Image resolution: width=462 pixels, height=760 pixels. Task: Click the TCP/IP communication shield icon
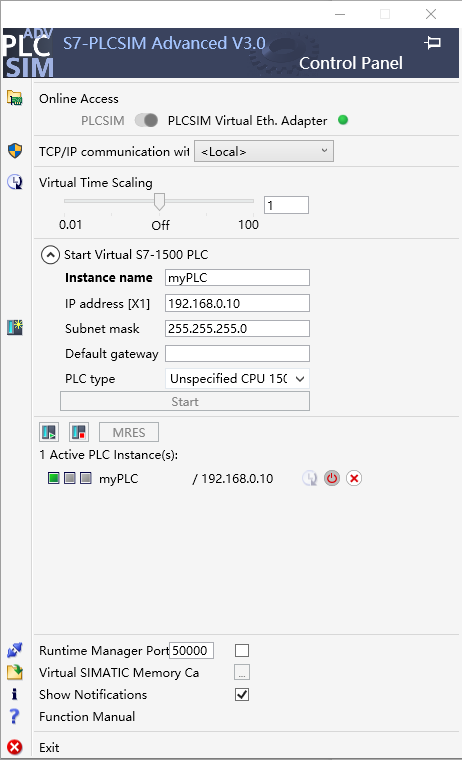(15, 151)
